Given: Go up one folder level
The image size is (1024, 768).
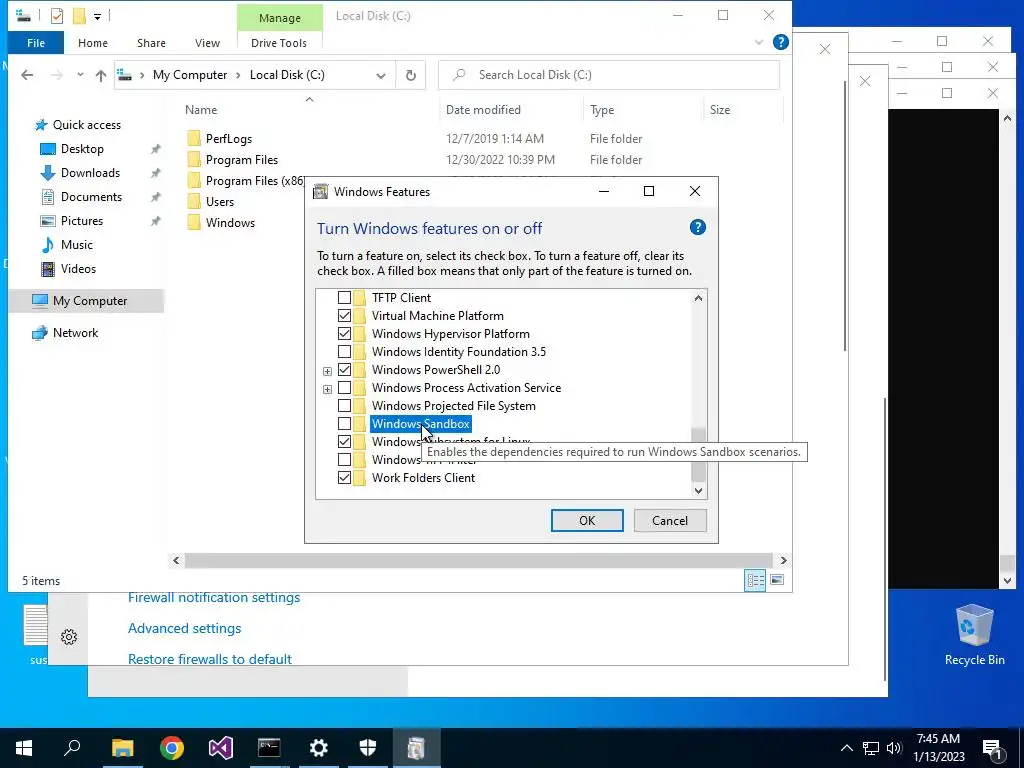Looking at the screenshot, I should click(101, 75).
